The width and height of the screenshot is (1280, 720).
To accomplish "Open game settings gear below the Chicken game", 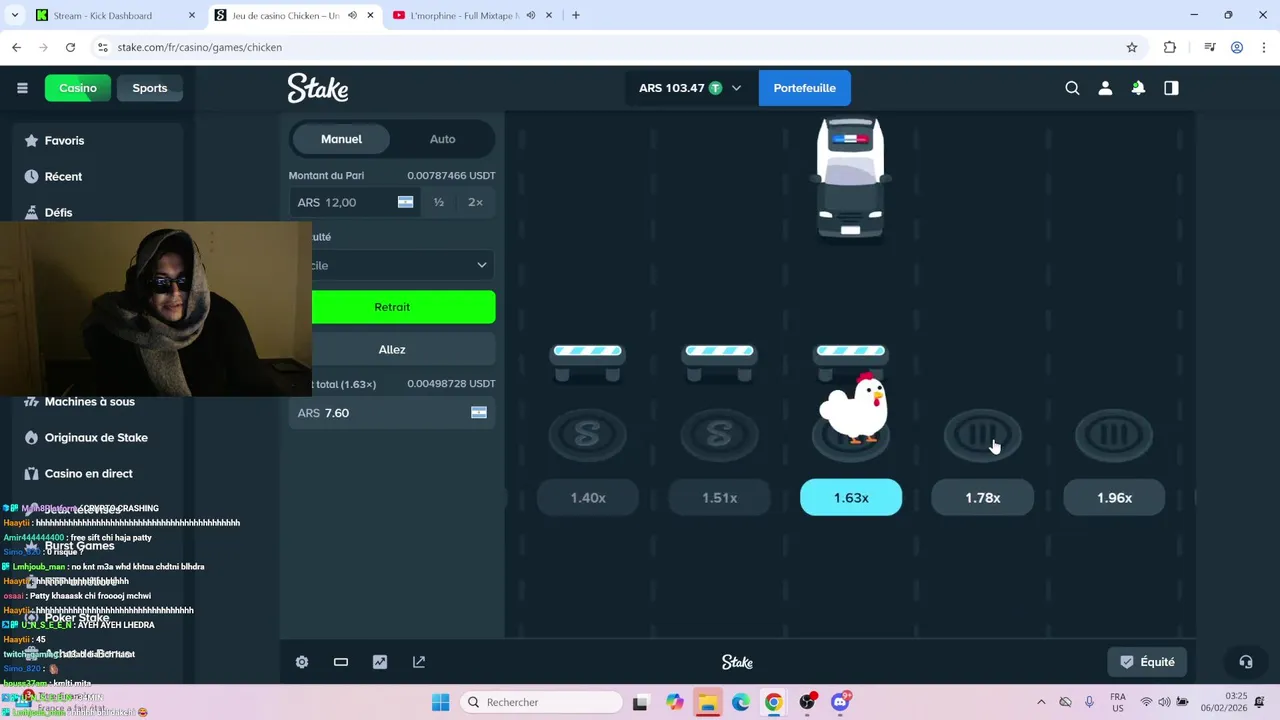I will pyautogui.click(x=302, y=662).
